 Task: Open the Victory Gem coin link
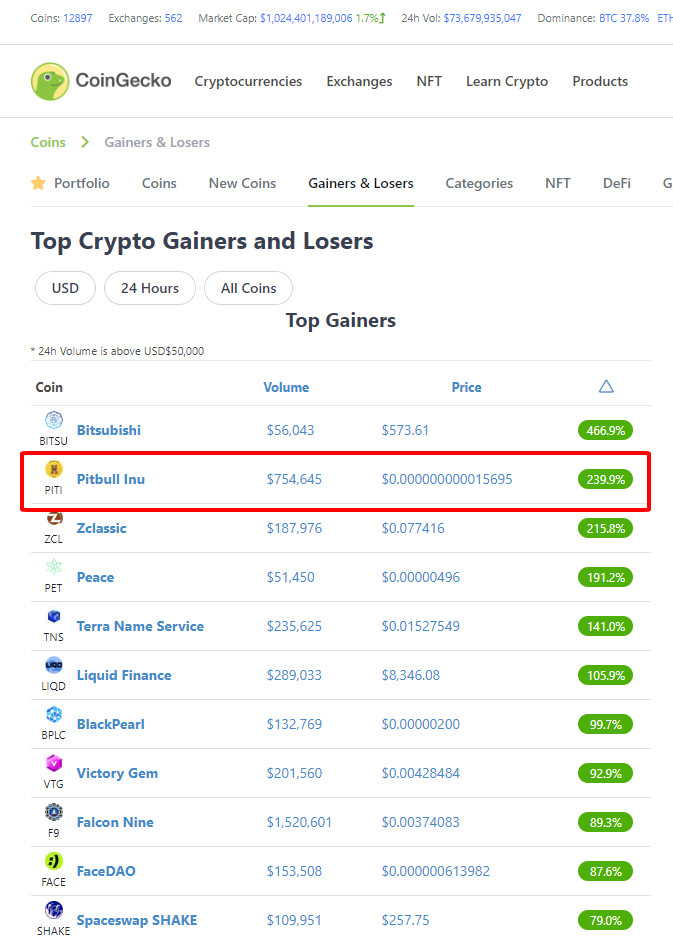coord(117,773)
